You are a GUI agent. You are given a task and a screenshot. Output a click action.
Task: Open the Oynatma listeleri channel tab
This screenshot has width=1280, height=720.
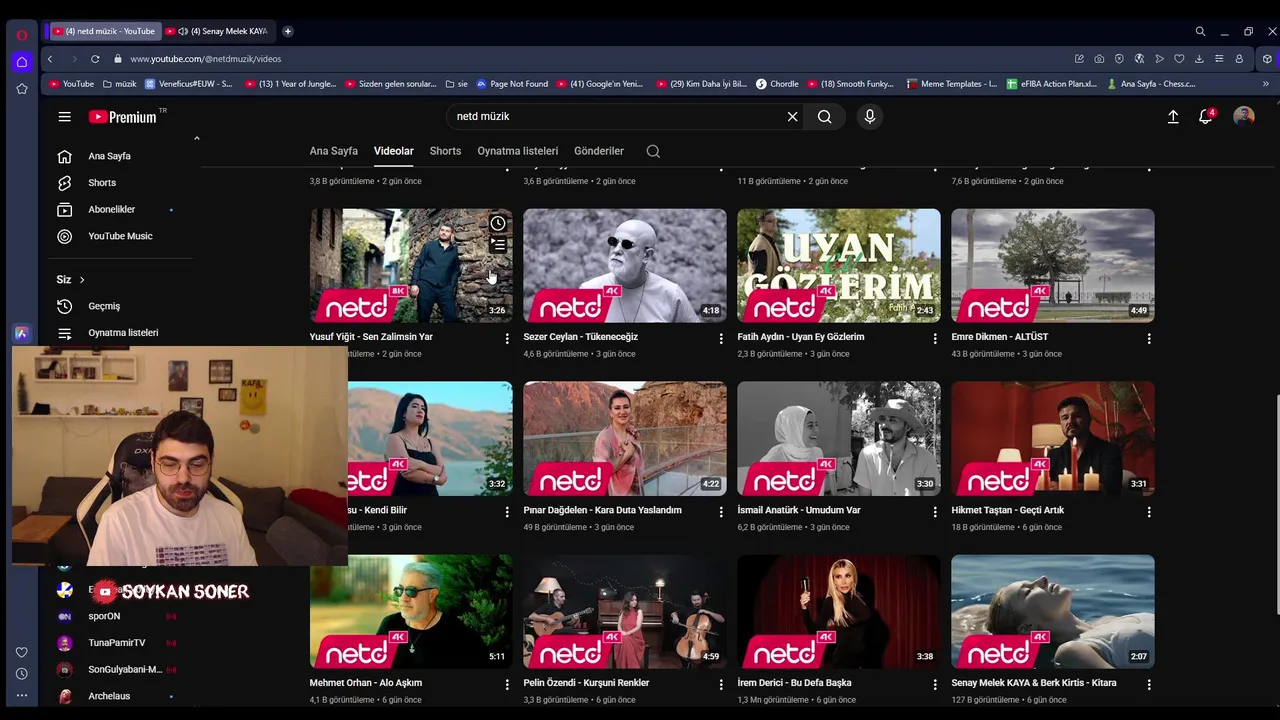click(517, 151)
